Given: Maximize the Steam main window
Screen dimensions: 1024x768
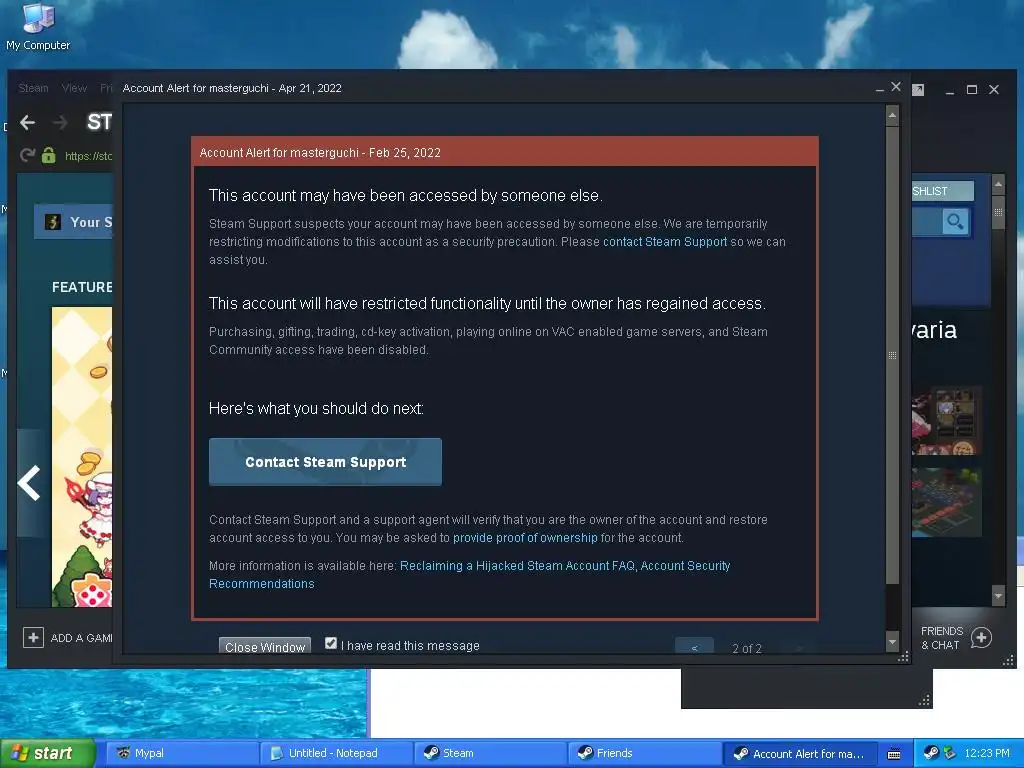Looking at the screenshot, I should coord(972,89).
